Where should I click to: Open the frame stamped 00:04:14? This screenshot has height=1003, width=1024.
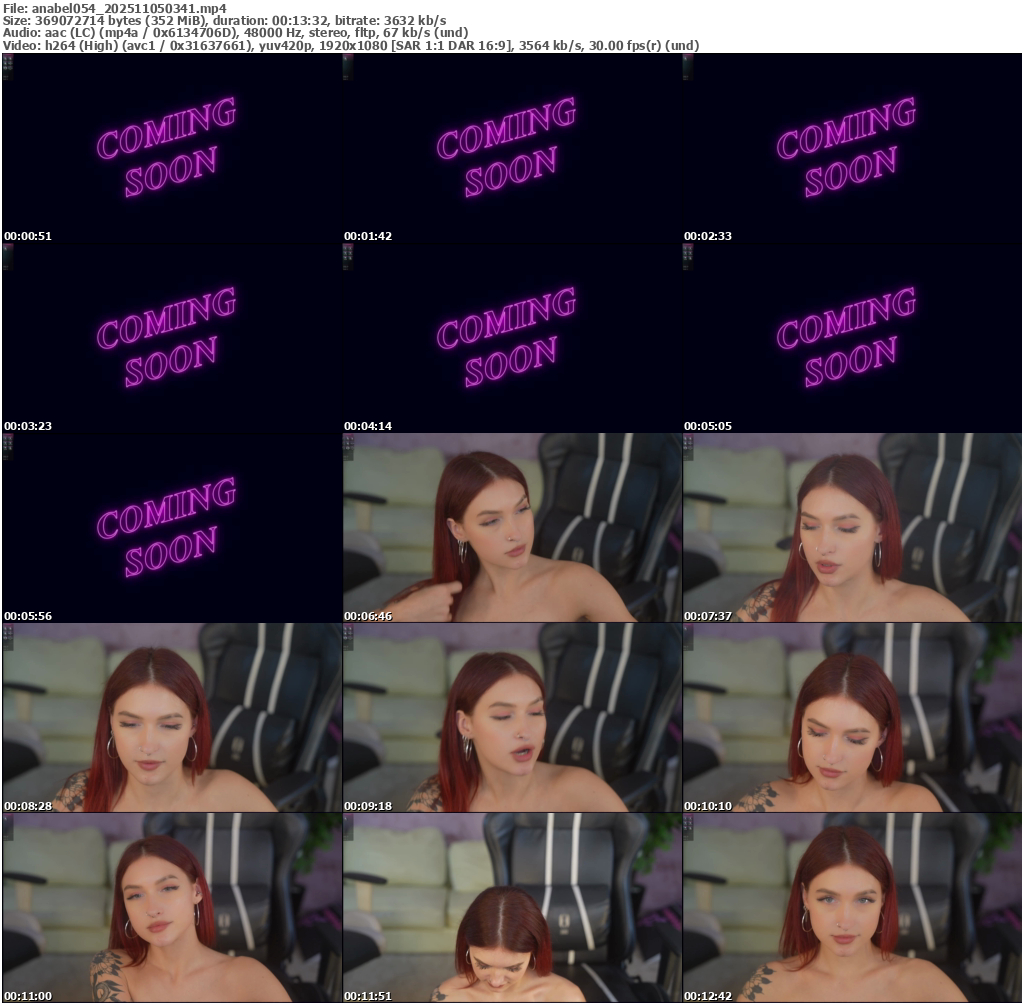point(512,338)
